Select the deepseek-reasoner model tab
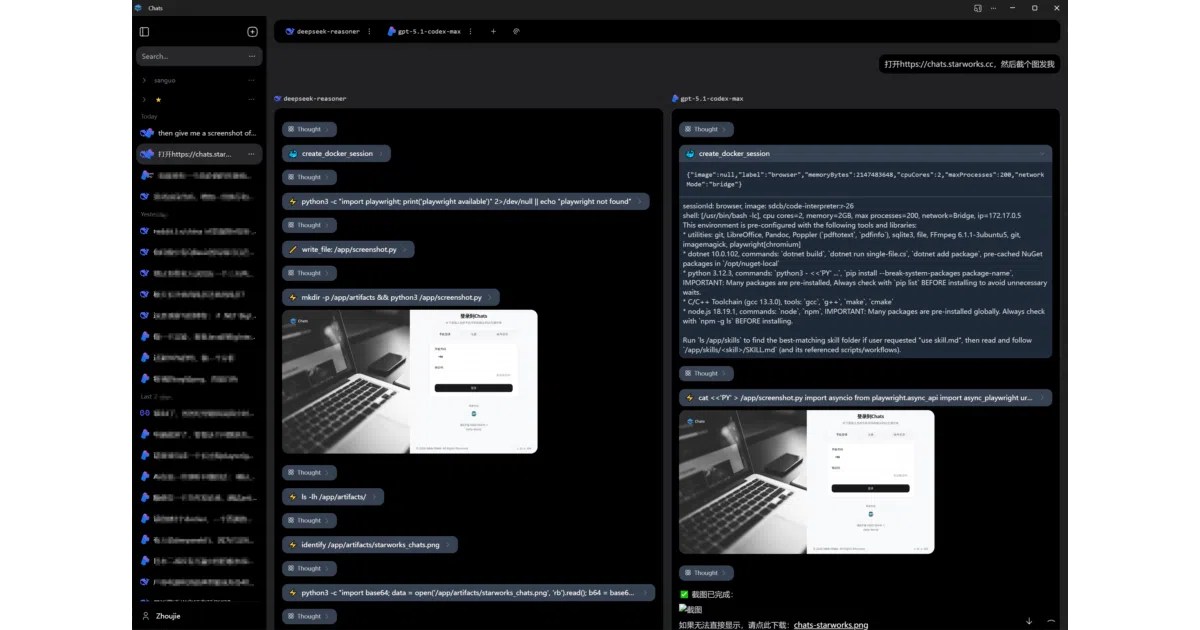1200x630 pixels. coord(322,31)
